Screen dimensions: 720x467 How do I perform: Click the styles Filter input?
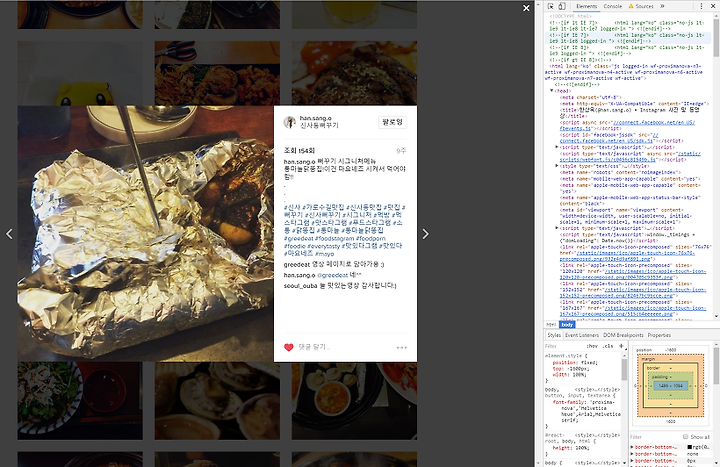(x=564, y=346)
